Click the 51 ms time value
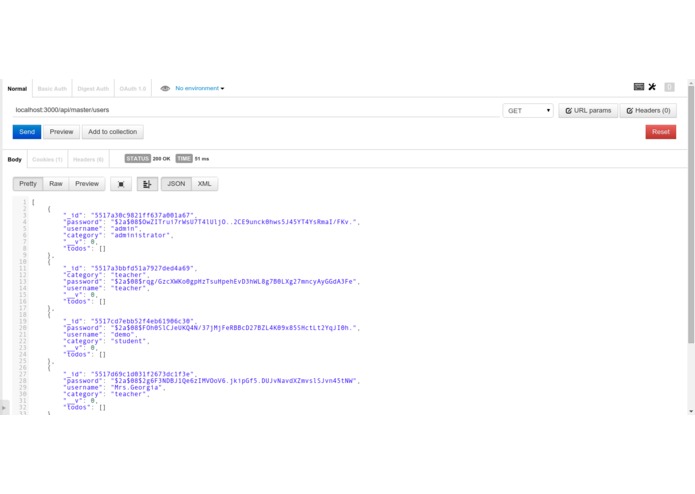Screen dimensions: 695x494 [202, 159]
